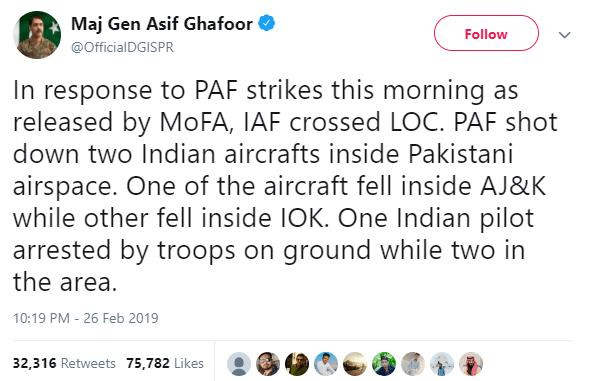Expand the tweet options chevron menu
Screen dimensions: 599x381
[564, 35]
